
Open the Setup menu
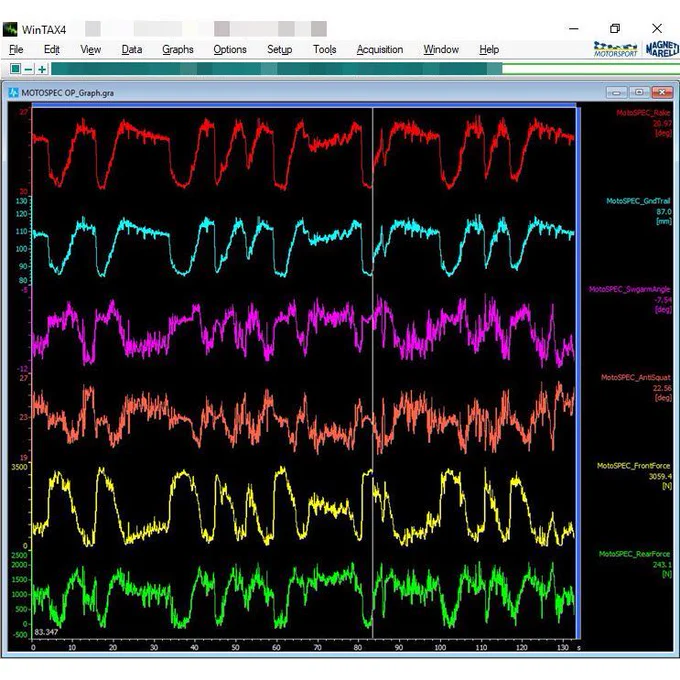tap(279, 49)
